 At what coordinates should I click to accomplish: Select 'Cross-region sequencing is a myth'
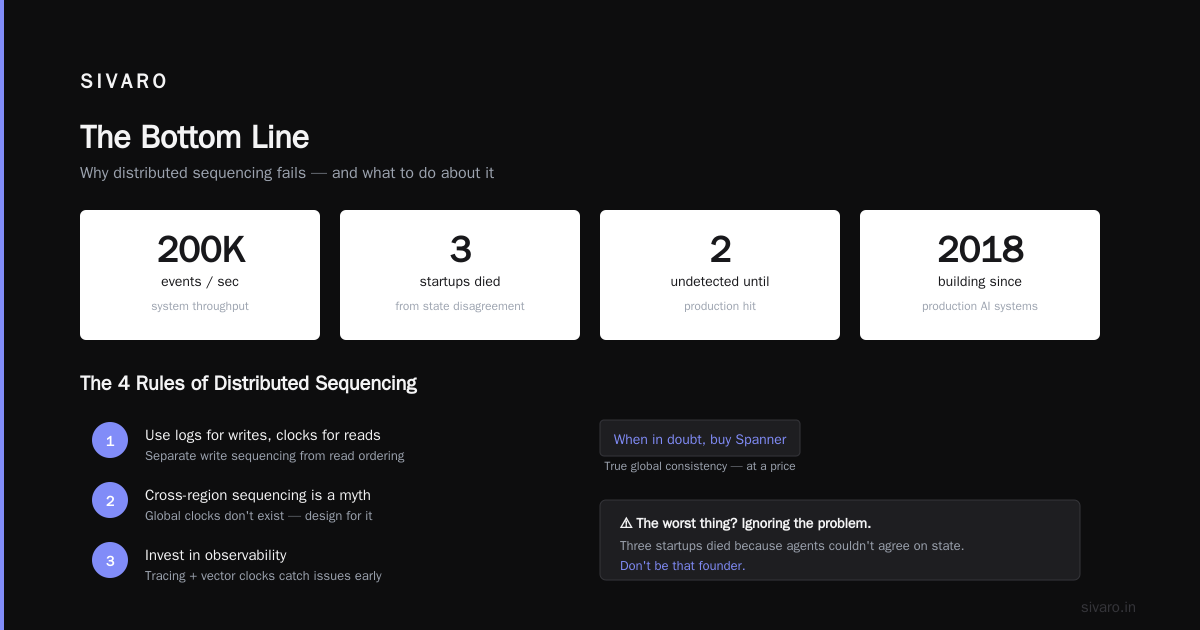coord(258,495)
